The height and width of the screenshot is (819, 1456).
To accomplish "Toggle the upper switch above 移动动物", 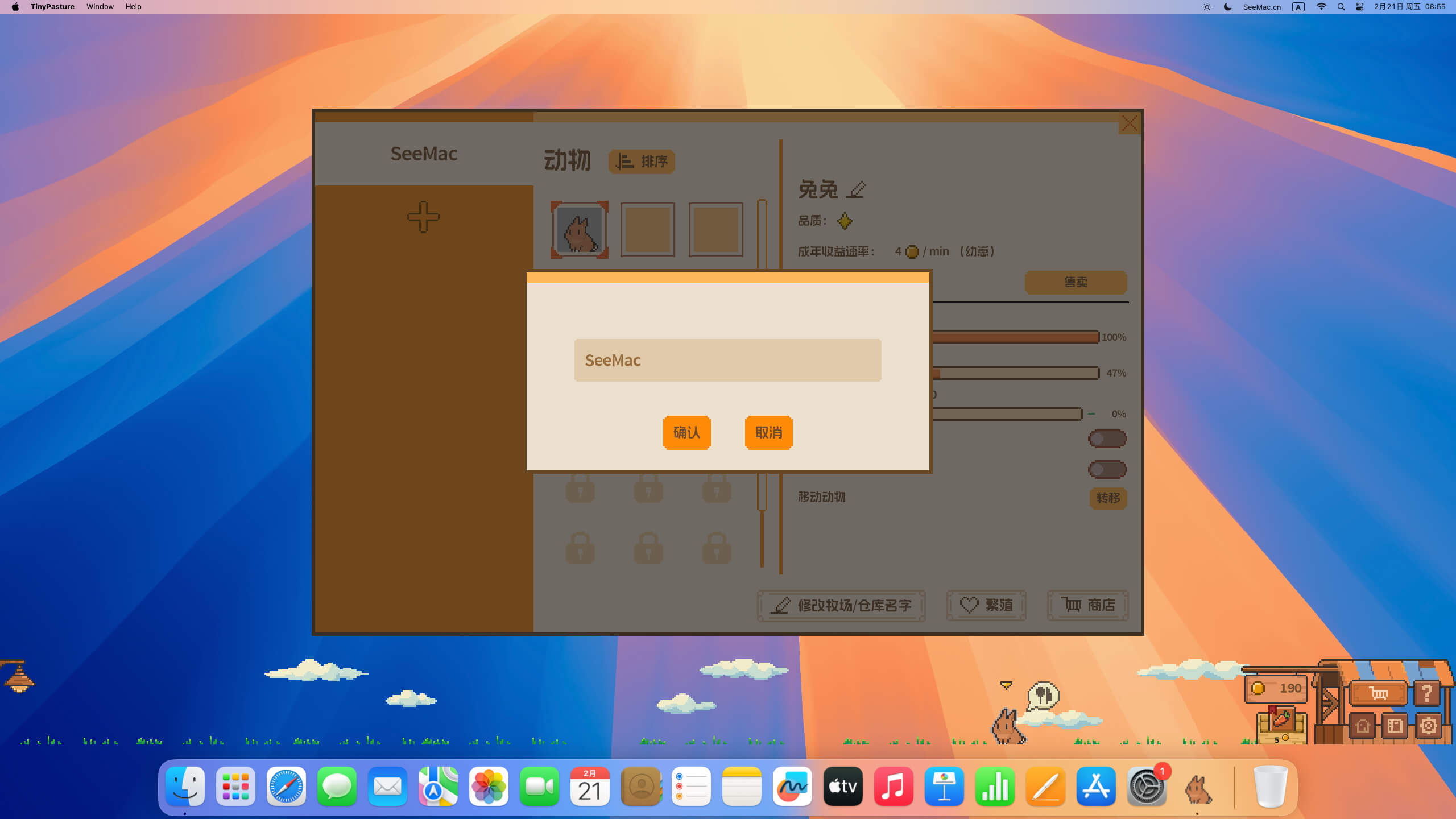I will click(x=1107, y=439).
